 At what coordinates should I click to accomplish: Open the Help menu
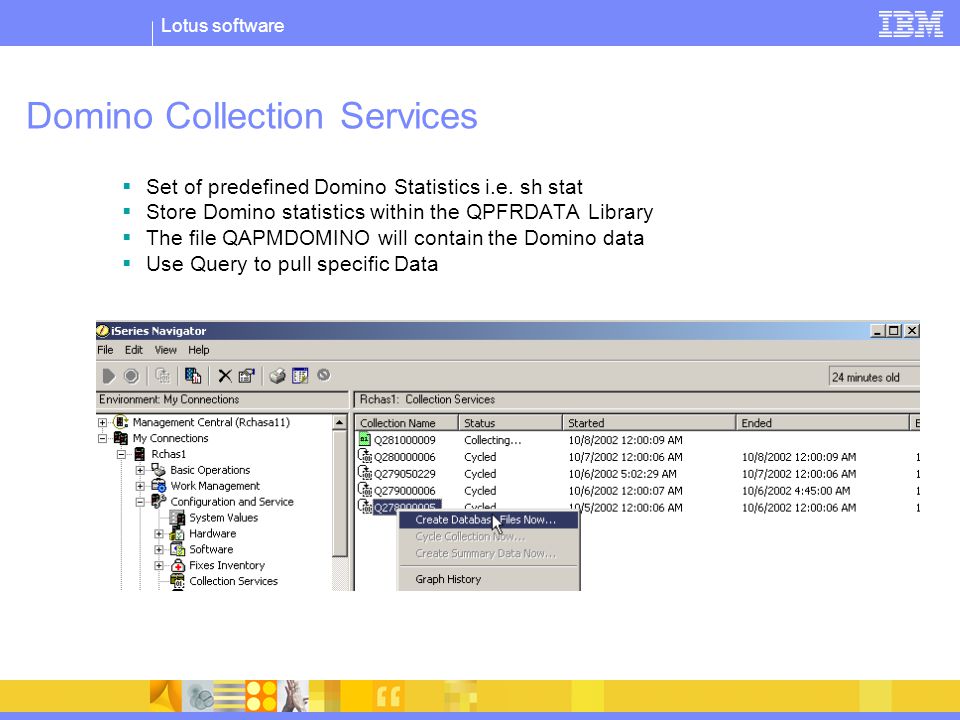pyautogui.click(x=198, y=350)
